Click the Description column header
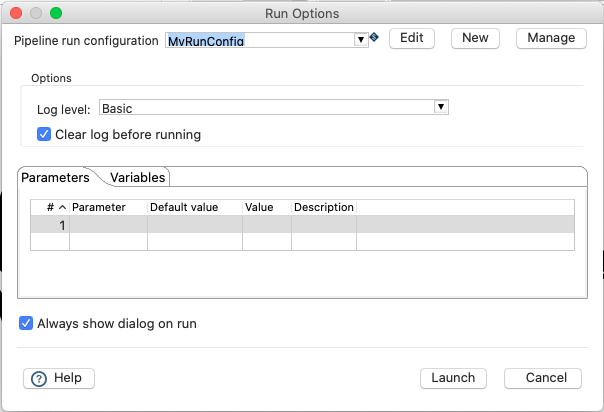 [x=323, y=207]
